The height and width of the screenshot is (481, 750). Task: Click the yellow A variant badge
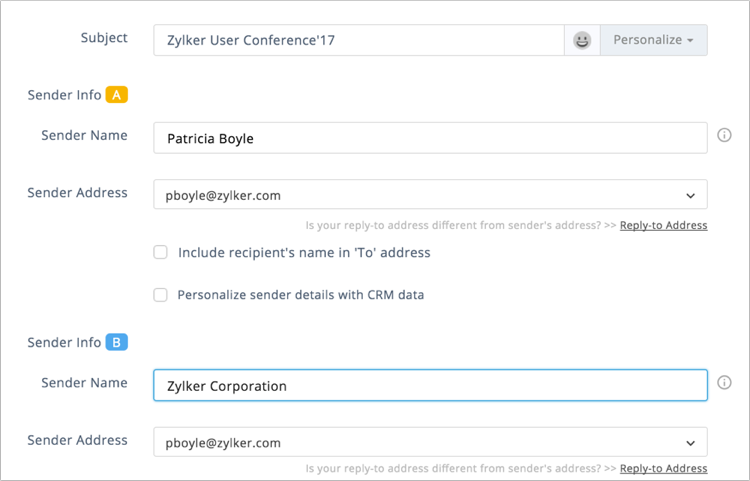[117, 95]
